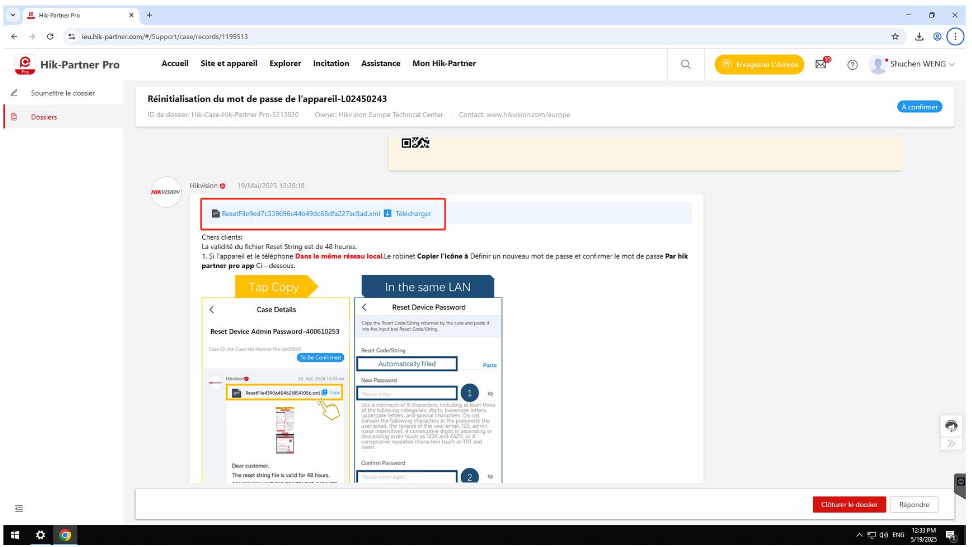
Task: Expand the side panel double-chevron icon
Action: (x=951, y=443)
